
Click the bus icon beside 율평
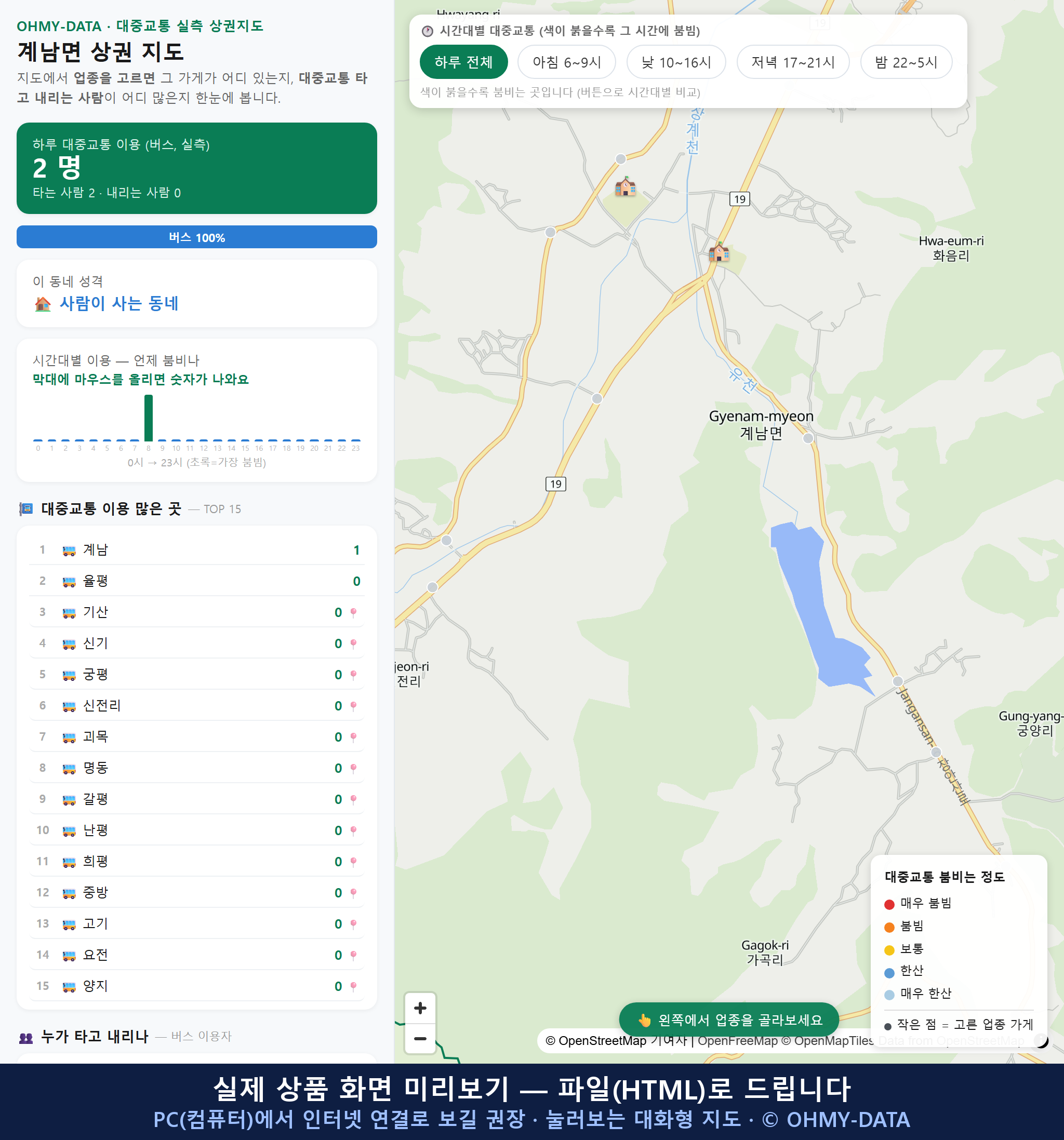pyautogui.click(x=69, y=582)
